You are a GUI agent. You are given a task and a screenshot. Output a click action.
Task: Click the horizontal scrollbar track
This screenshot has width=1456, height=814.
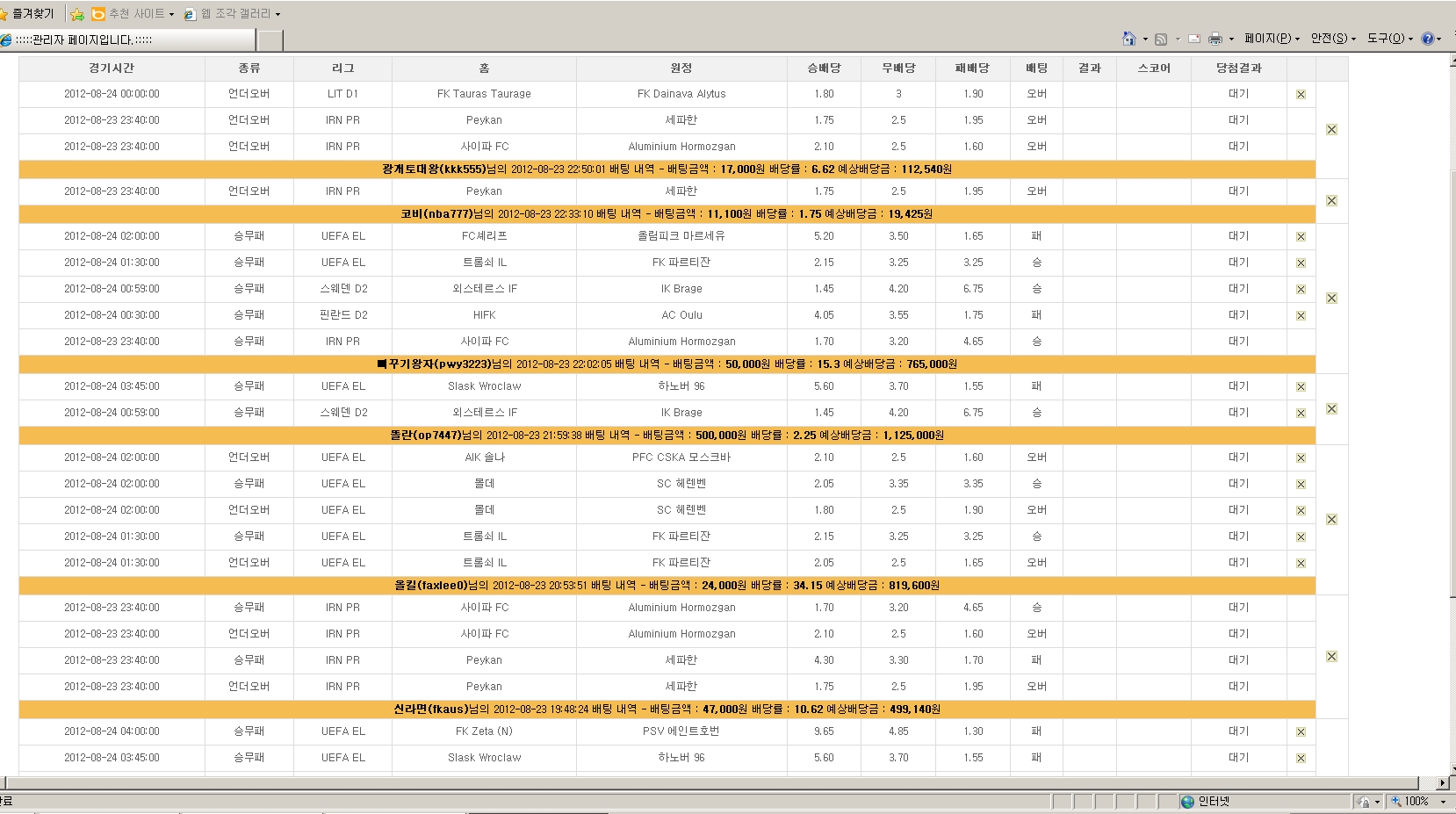[x=720, y=783]
